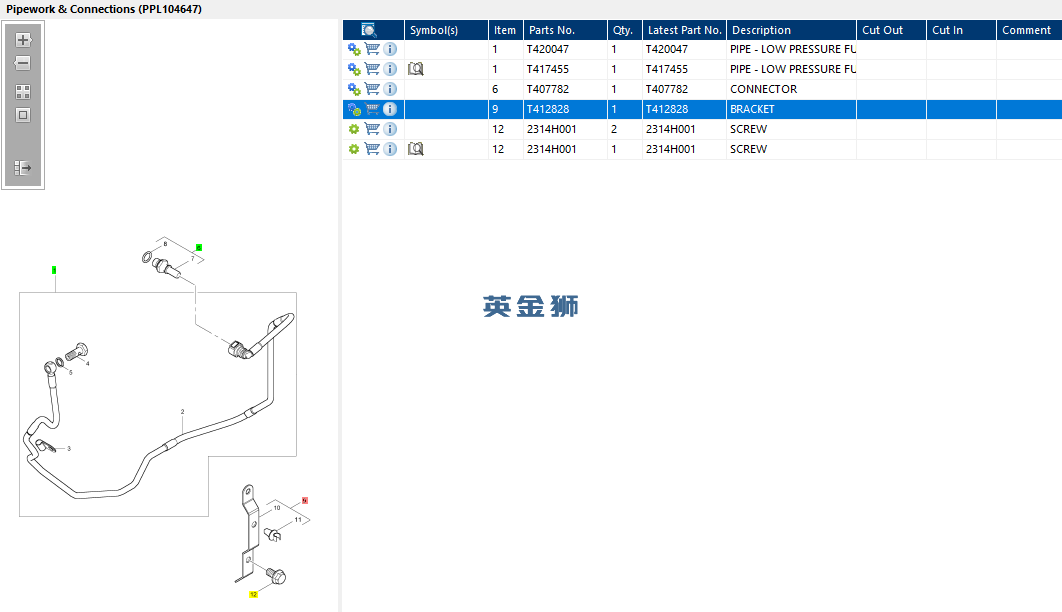
Task: Show info for BRACKET T412828
Action: point(390,108)
